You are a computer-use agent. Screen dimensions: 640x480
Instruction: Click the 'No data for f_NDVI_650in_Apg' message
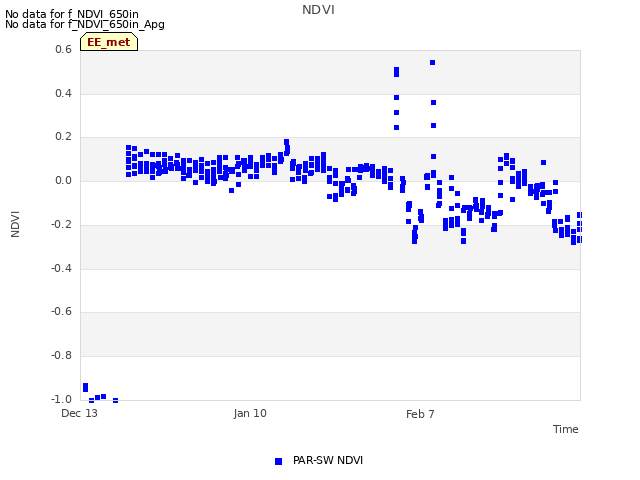click(85, 24)
